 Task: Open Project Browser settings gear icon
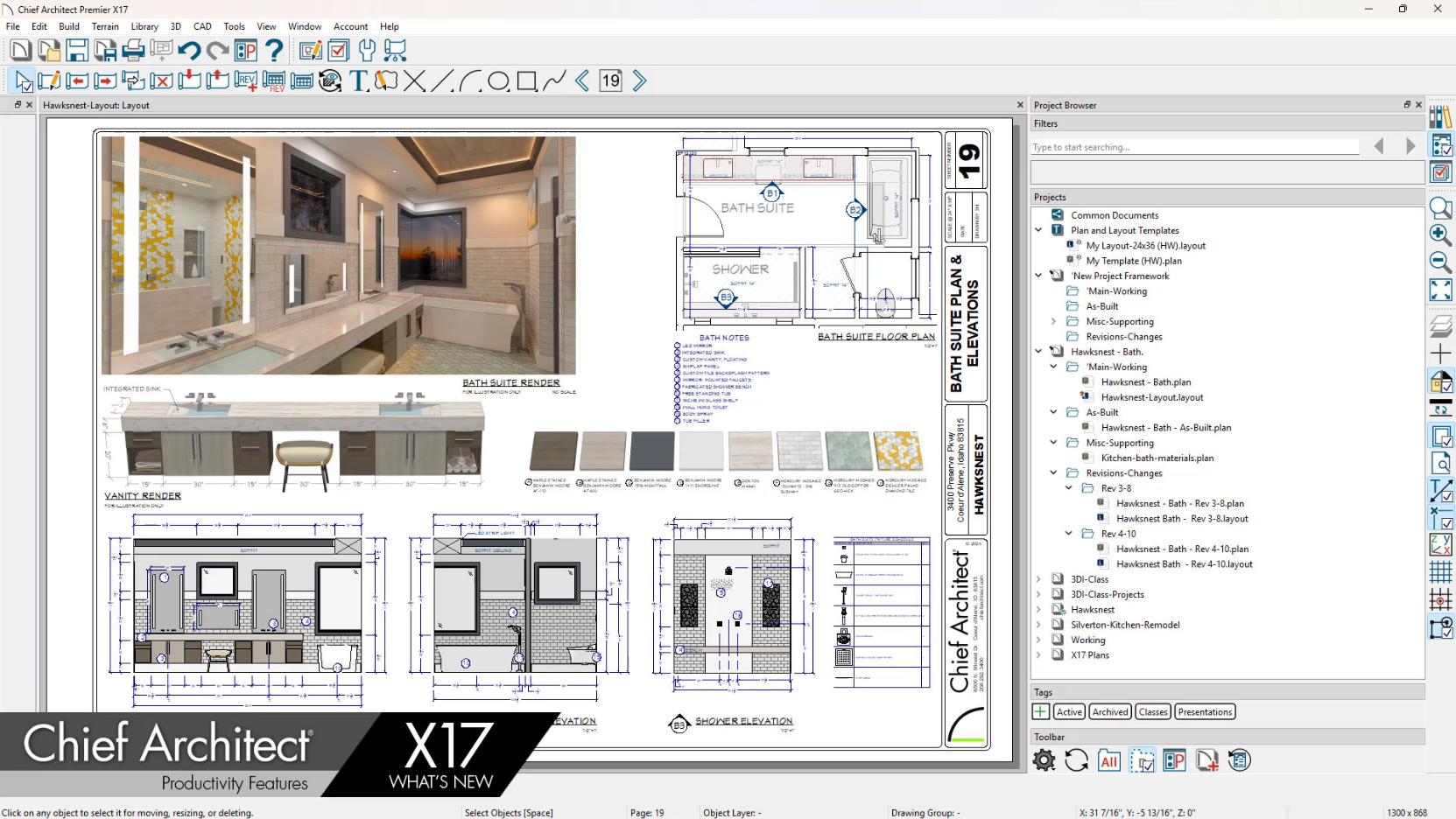(x=1044, y=760)
